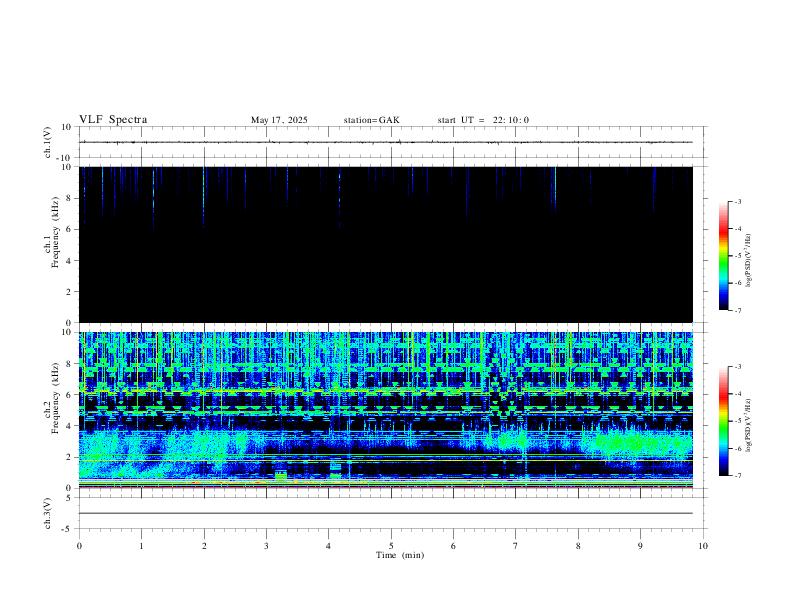The image size is (792, 612).
Task: Click the time axis tick label "9"
Action: coord(640,546)
